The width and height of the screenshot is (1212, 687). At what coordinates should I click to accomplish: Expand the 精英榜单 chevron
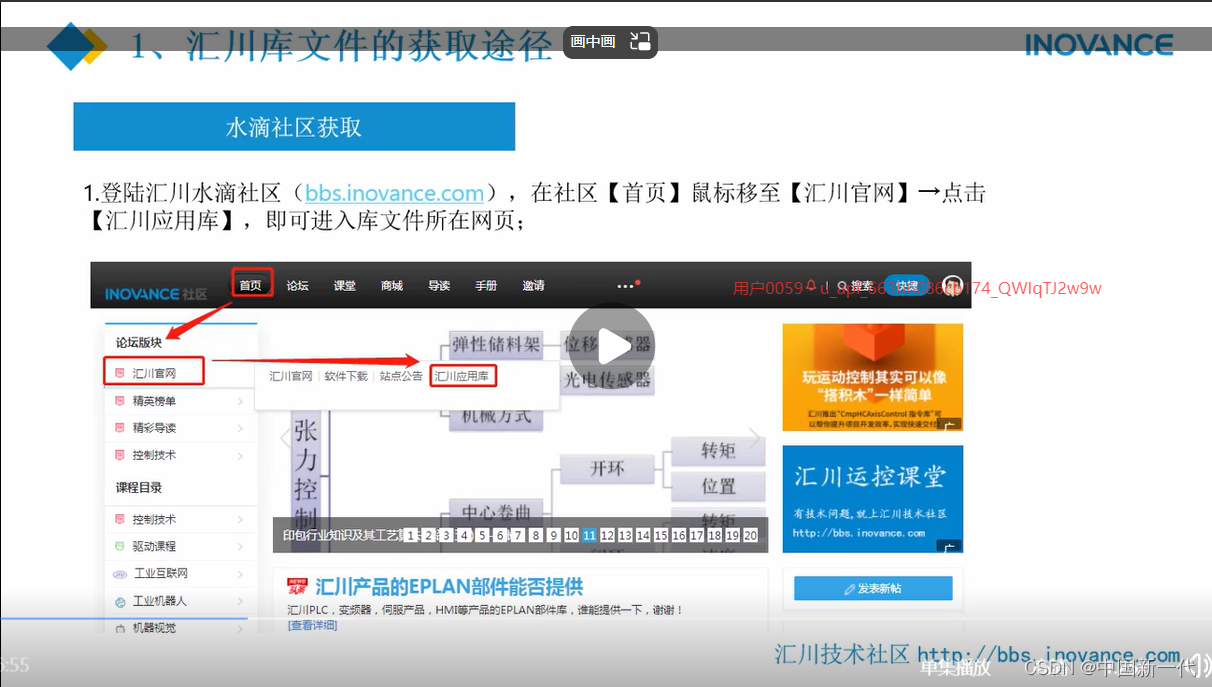point(241,401)
